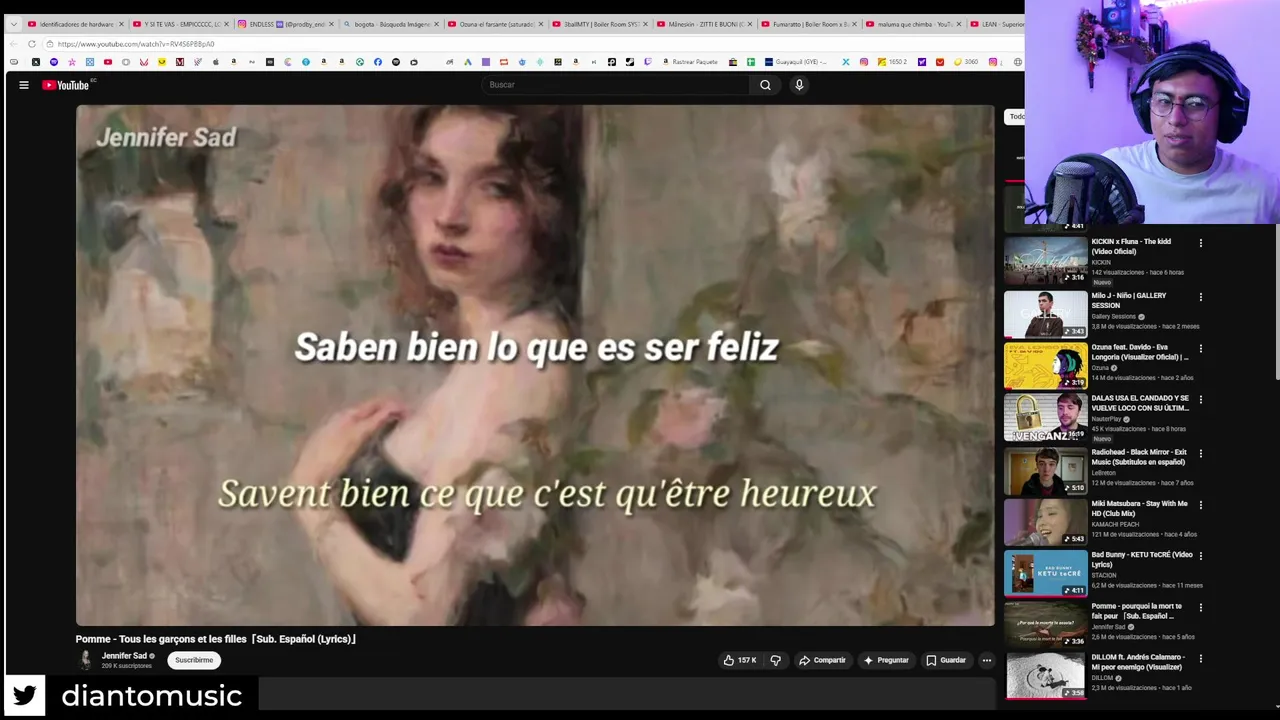Share the video with Compartir
This screenshot has height=720, width=1280.
pyautogui.click(x=822, y=660)
